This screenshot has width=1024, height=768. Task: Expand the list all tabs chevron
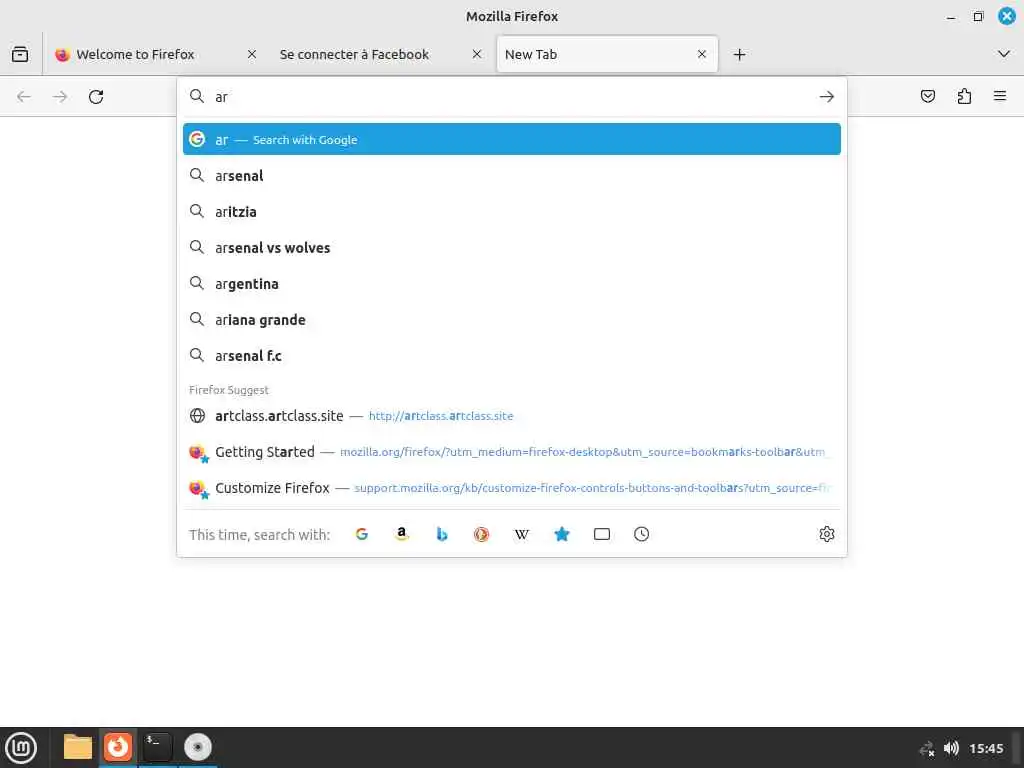point(1004,54)
